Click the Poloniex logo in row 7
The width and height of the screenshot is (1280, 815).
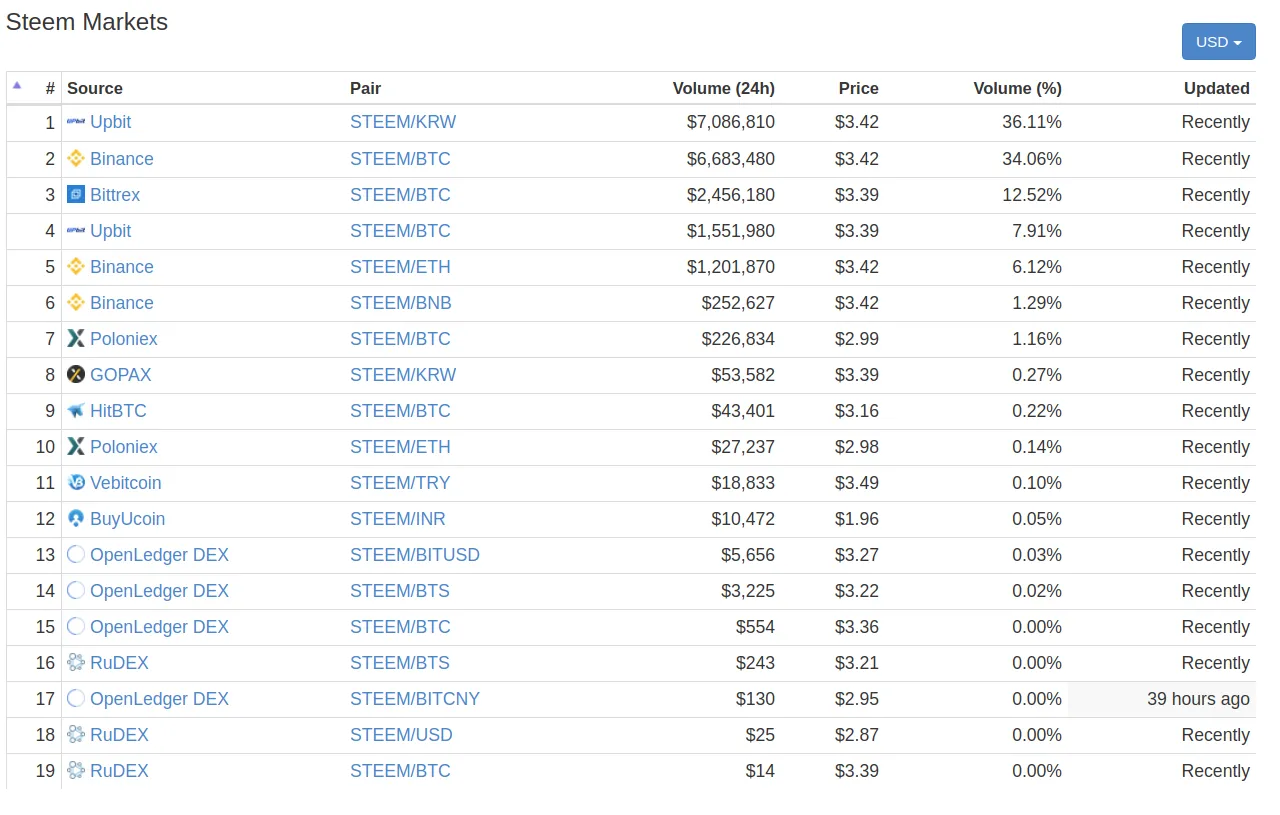click(76, 338)
